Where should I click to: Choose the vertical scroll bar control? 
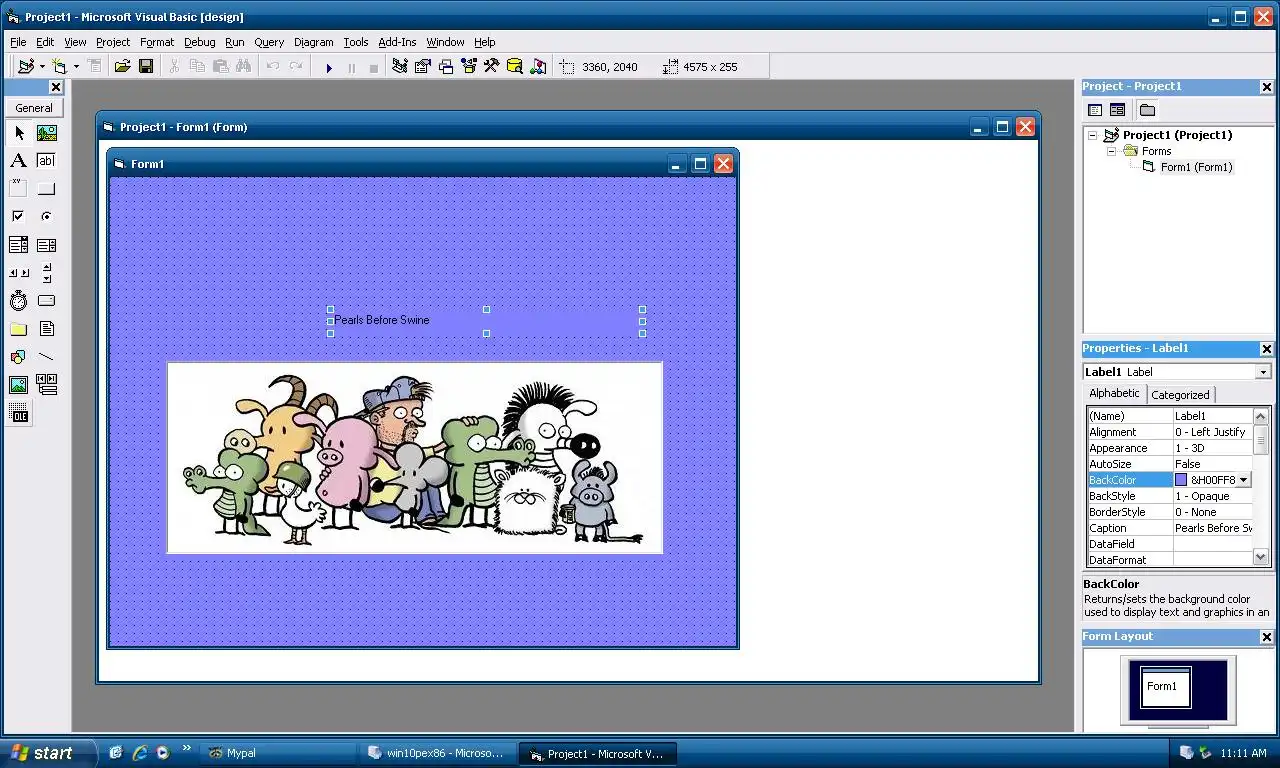[47, 273]
